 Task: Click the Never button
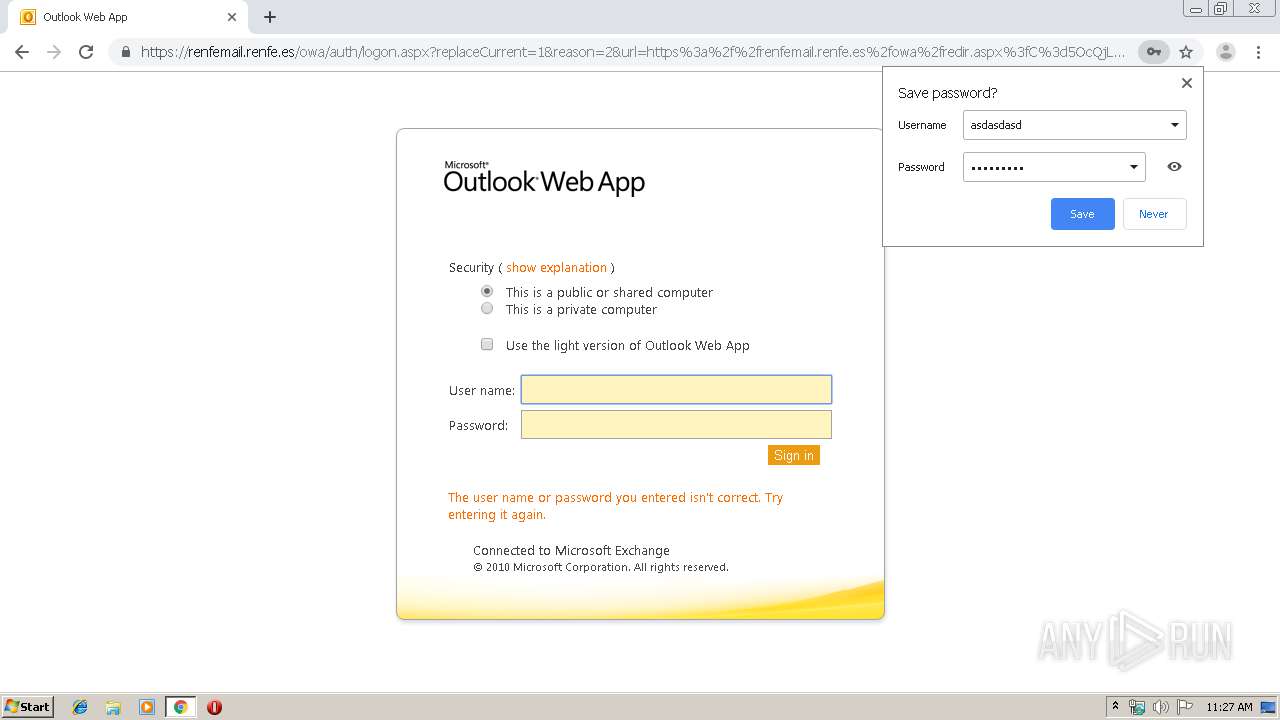1154,214
